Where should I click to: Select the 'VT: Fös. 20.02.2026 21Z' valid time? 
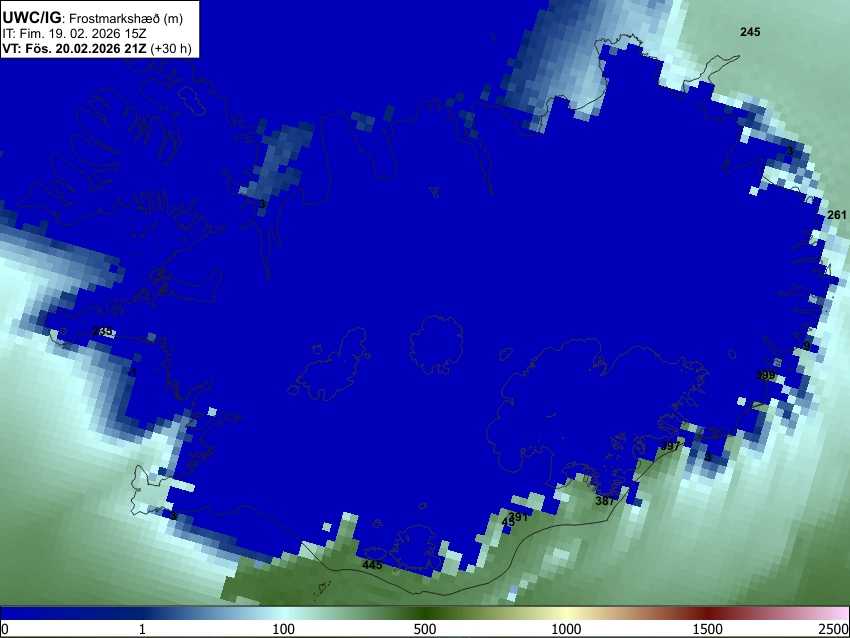pos(74,49)
